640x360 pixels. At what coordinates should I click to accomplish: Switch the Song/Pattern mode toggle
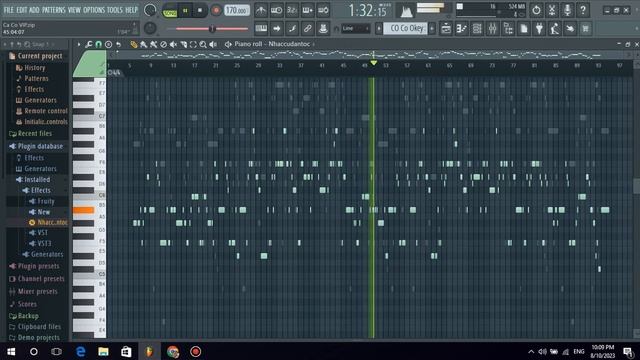tap(169, 11)
